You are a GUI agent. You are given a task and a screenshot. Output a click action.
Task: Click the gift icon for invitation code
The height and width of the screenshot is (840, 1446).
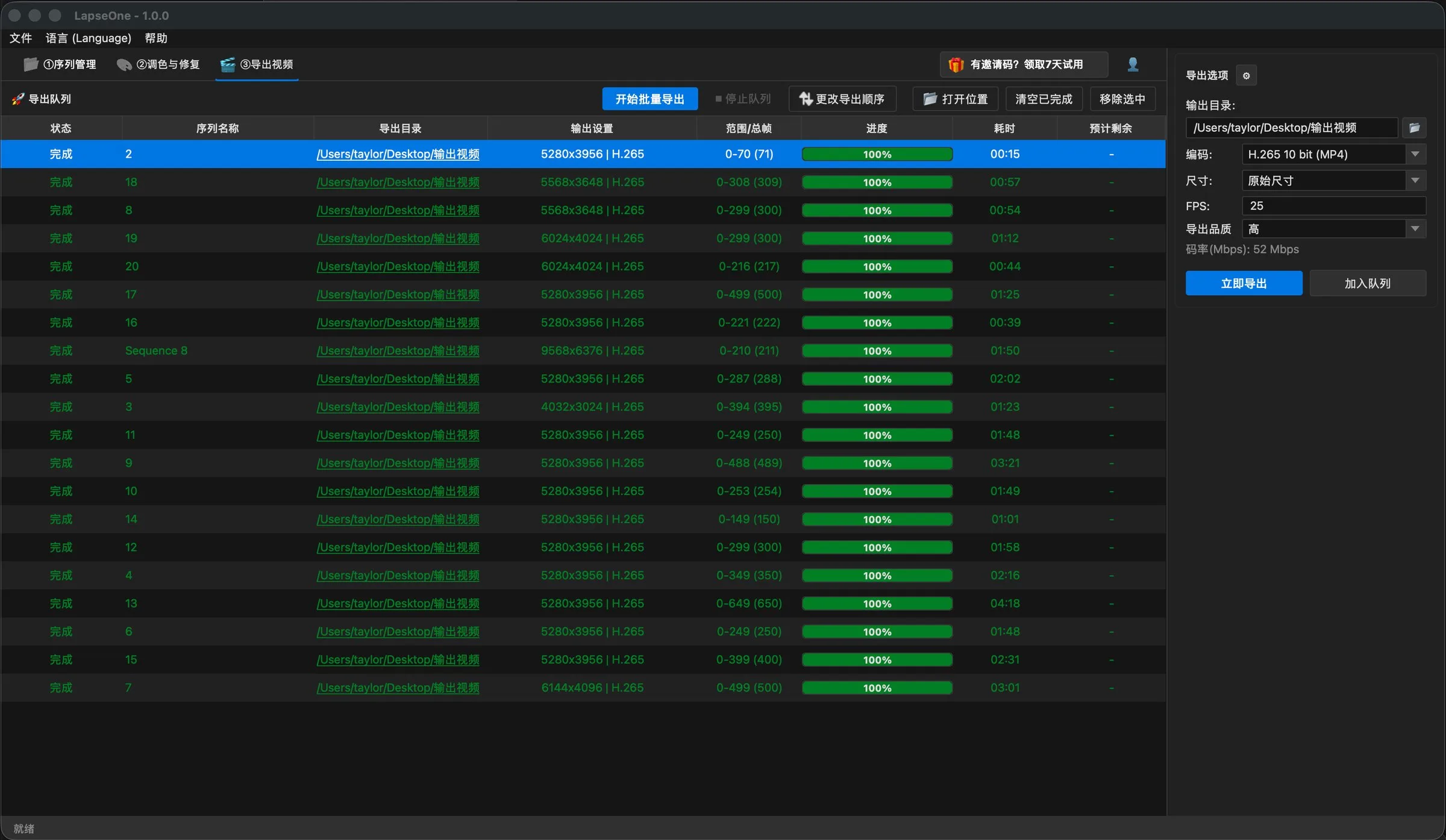956,64
